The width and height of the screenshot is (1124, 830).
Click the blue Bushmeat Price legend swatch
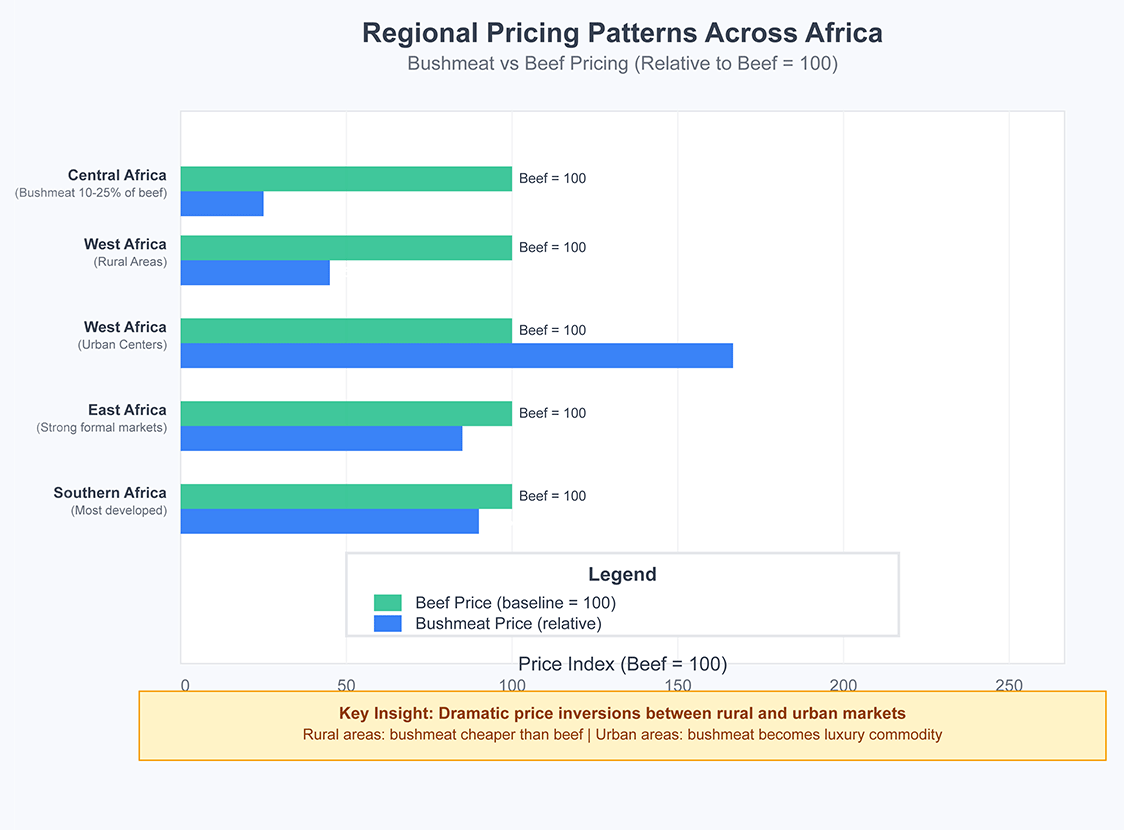[388, 623]
